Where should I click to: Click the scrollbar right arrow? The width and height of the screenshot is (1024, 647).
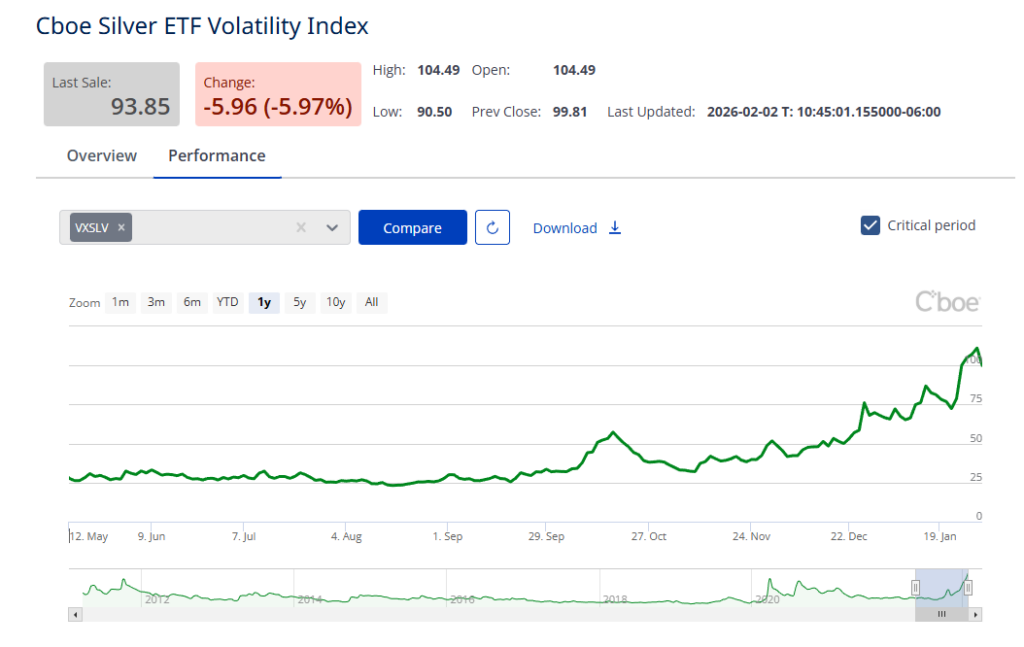tap(976, 614)
